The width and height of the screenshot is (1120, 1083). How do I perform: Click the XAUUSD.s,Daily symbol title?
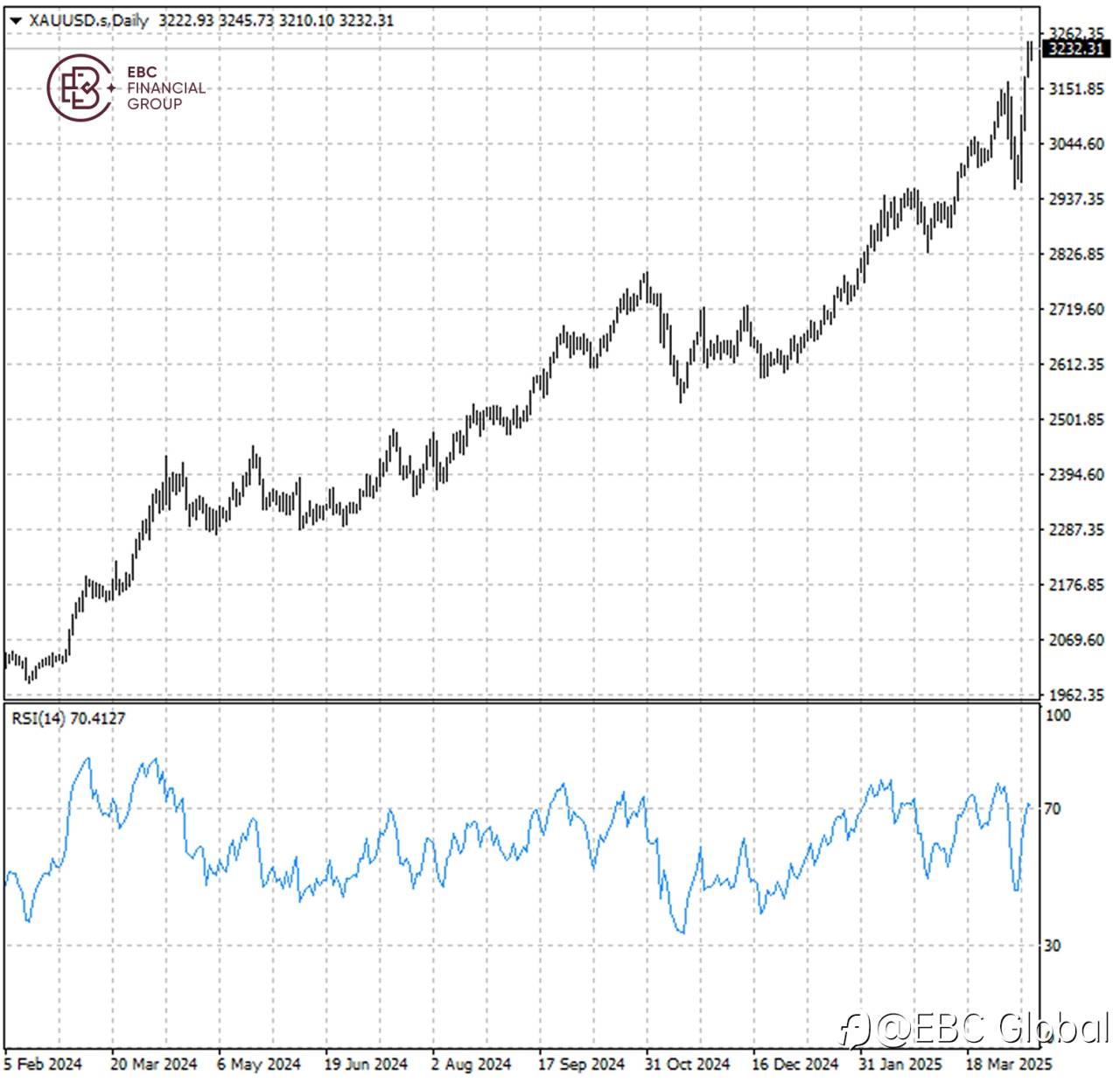coord(88,20)
